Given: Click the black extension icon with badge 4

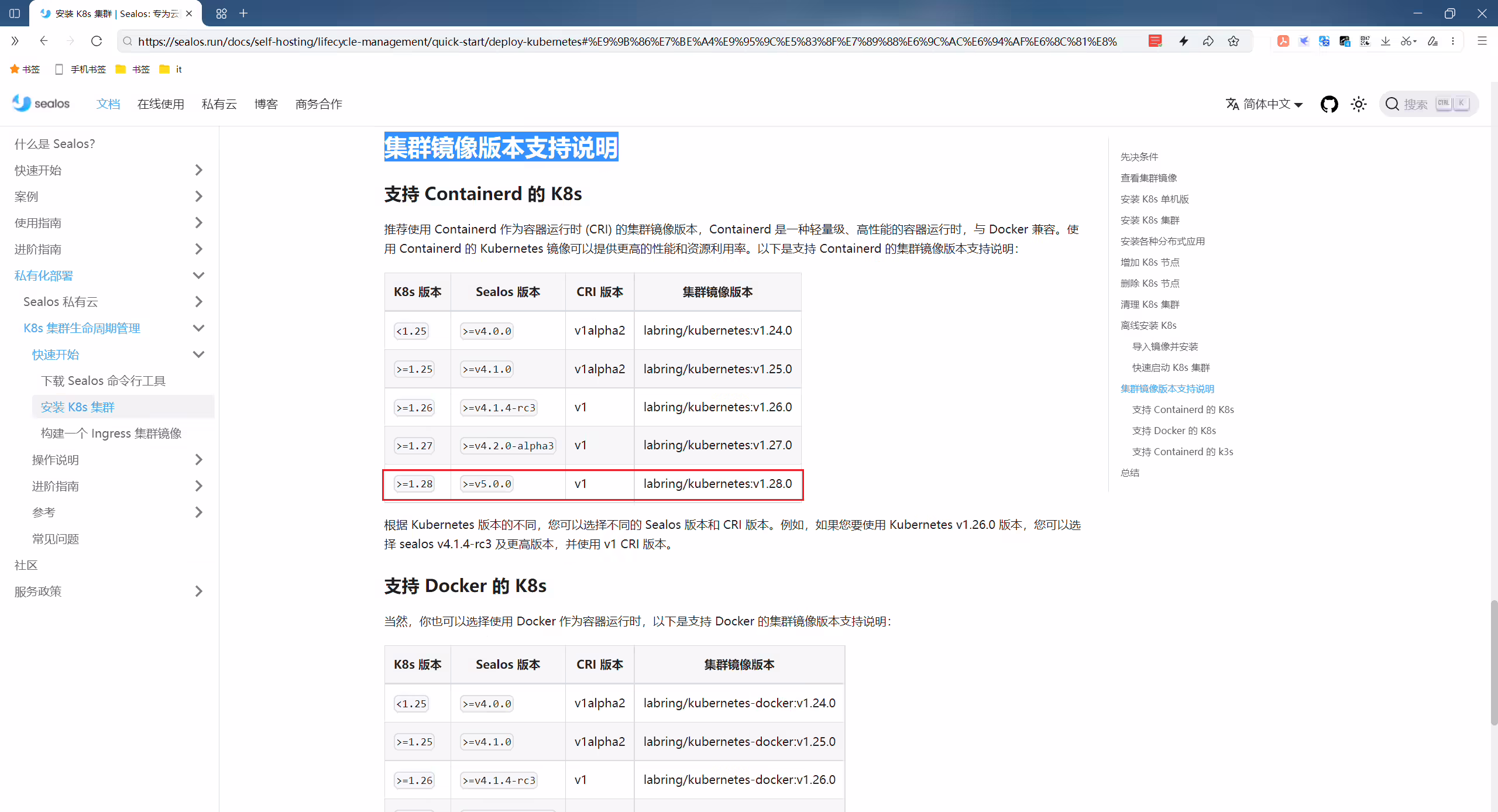Looking at the screenshot, I should [x=1344, y=41].
